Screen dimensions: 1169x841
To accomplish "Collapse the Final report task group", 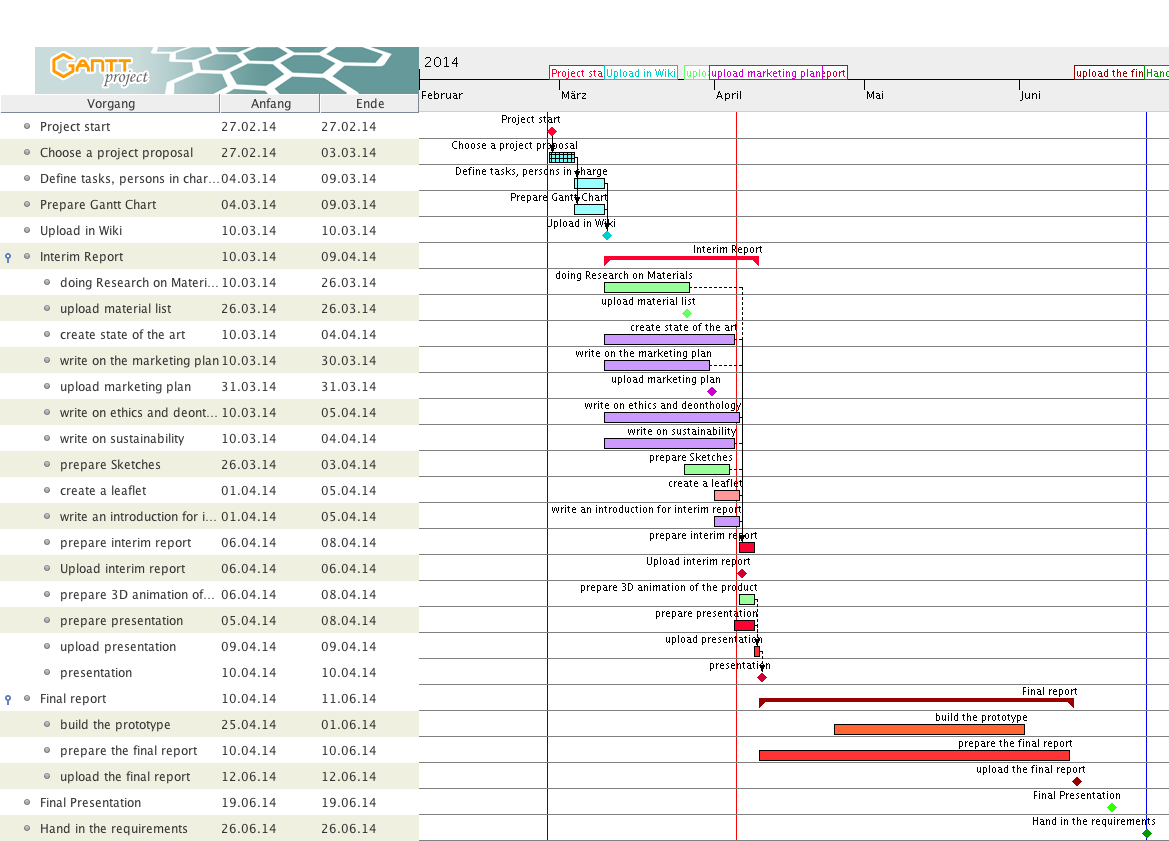I will 8,699.
